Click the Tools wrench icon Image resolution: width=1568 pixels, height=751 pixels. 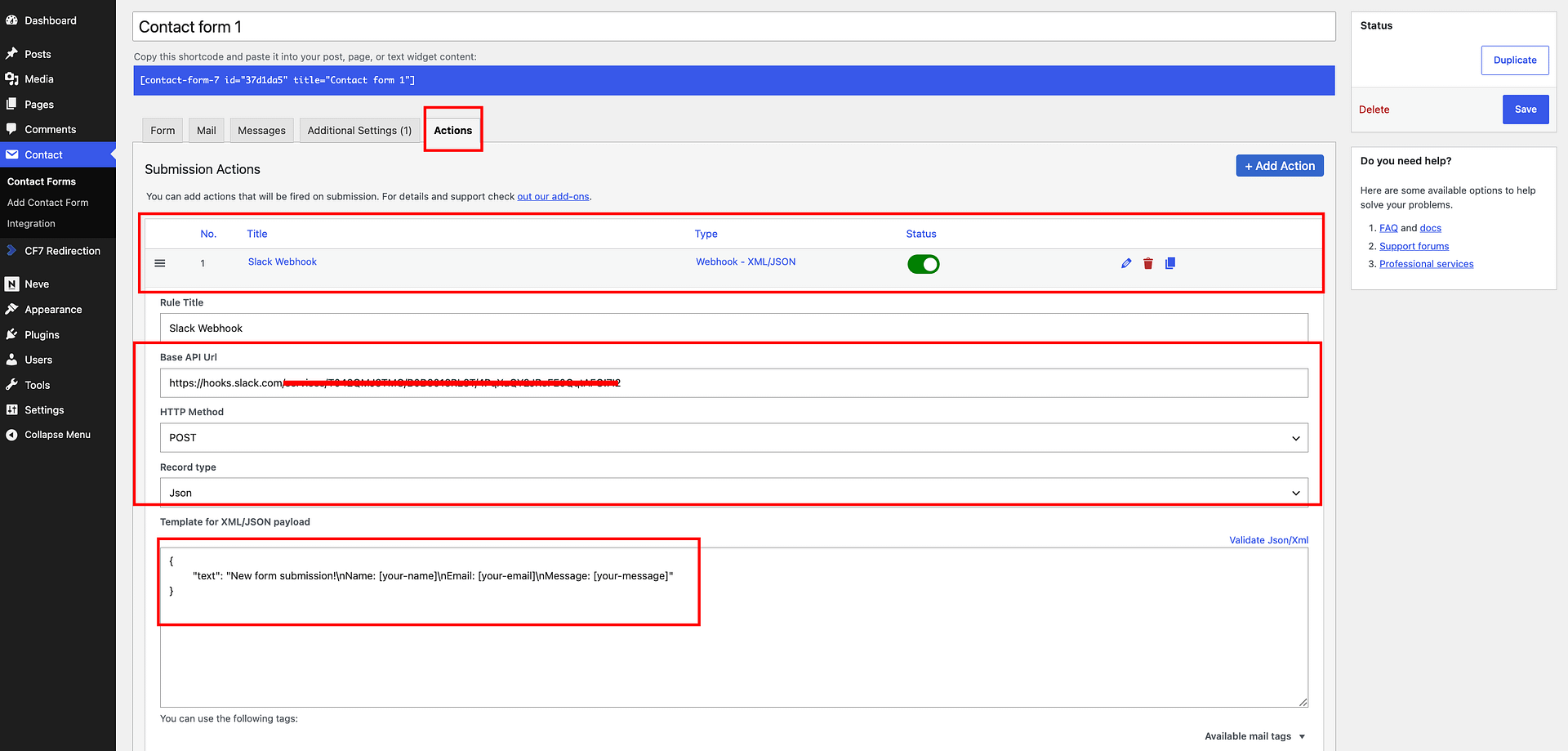[x=11, y=385]
